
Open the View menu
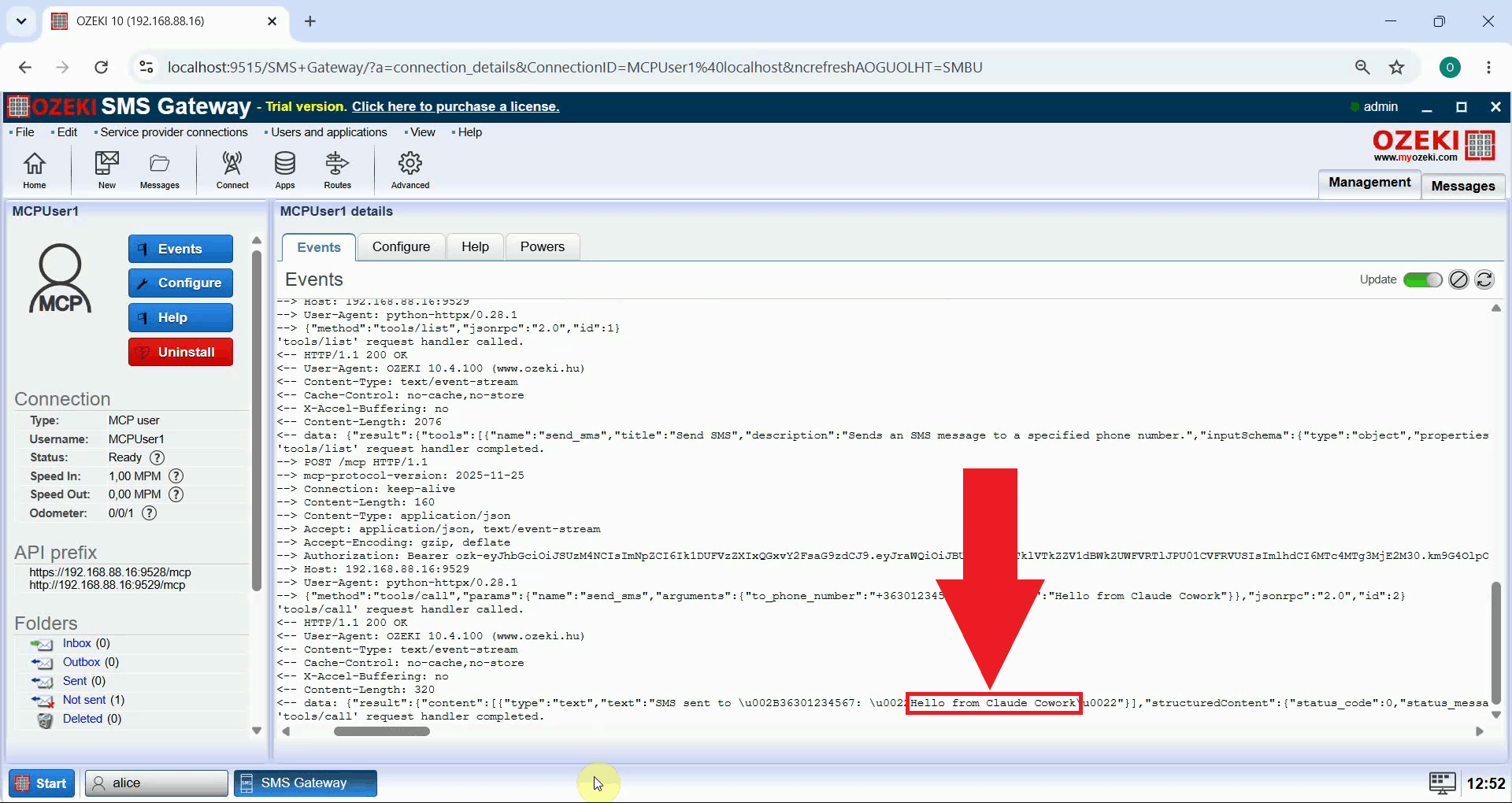[x=422, y=132]
